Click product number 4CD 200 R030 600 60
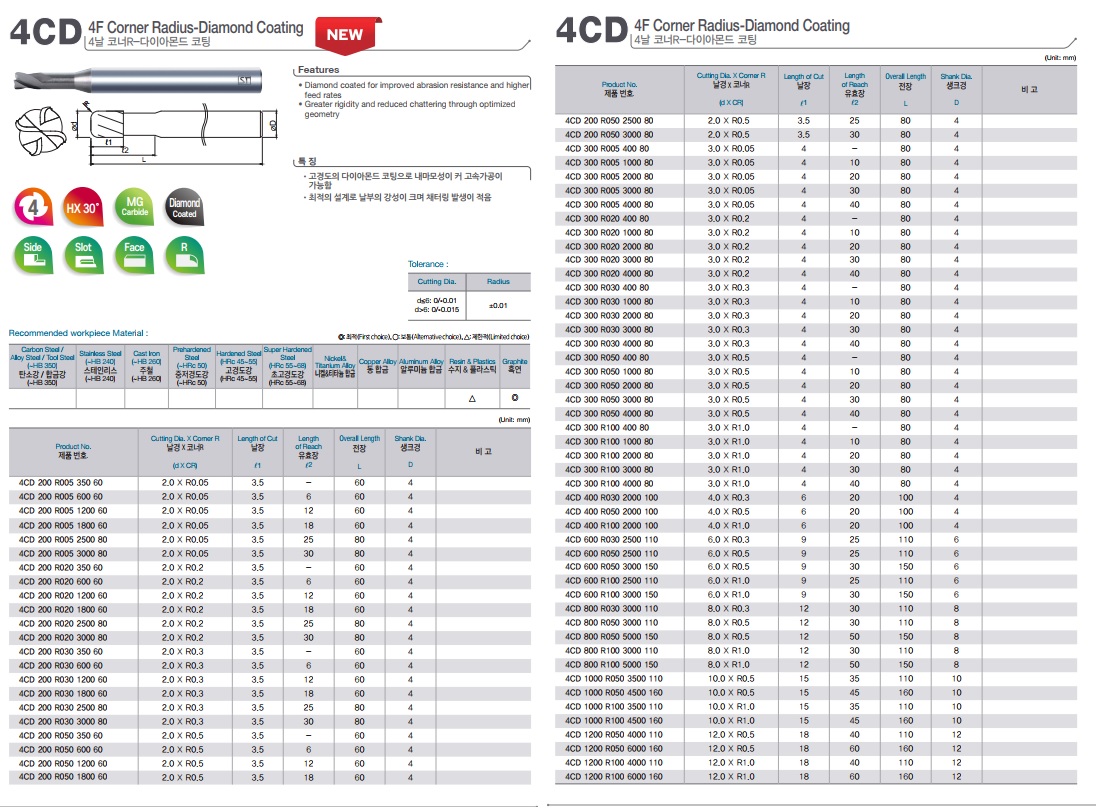 [x=60, y=665]
